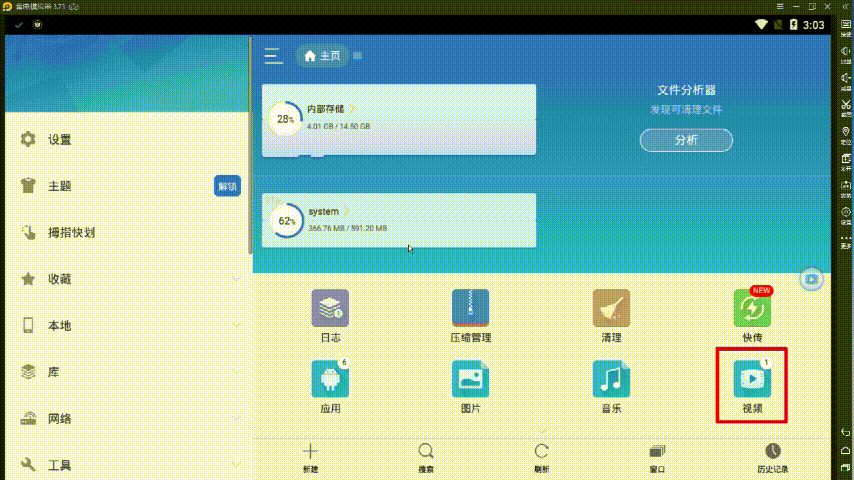Click the 解锁 unlock badge

227,186
